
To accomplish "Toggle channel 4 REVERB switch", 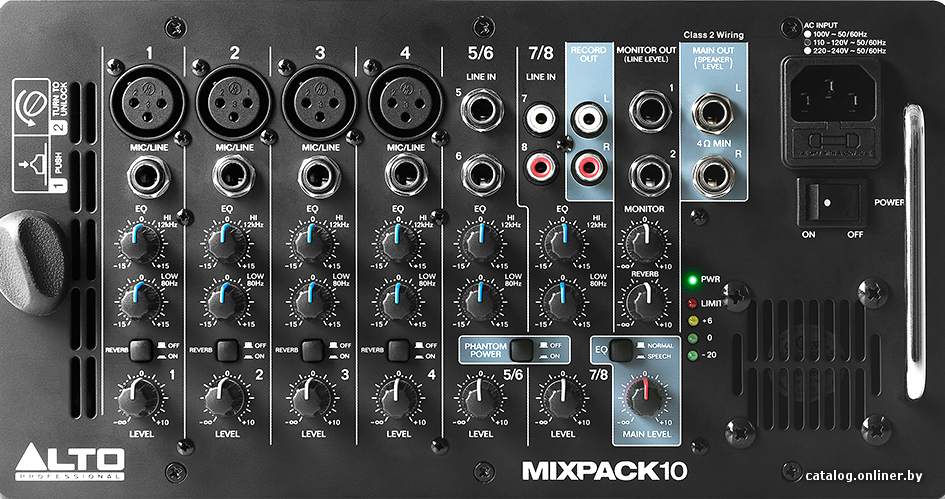I will click(398, 350).
